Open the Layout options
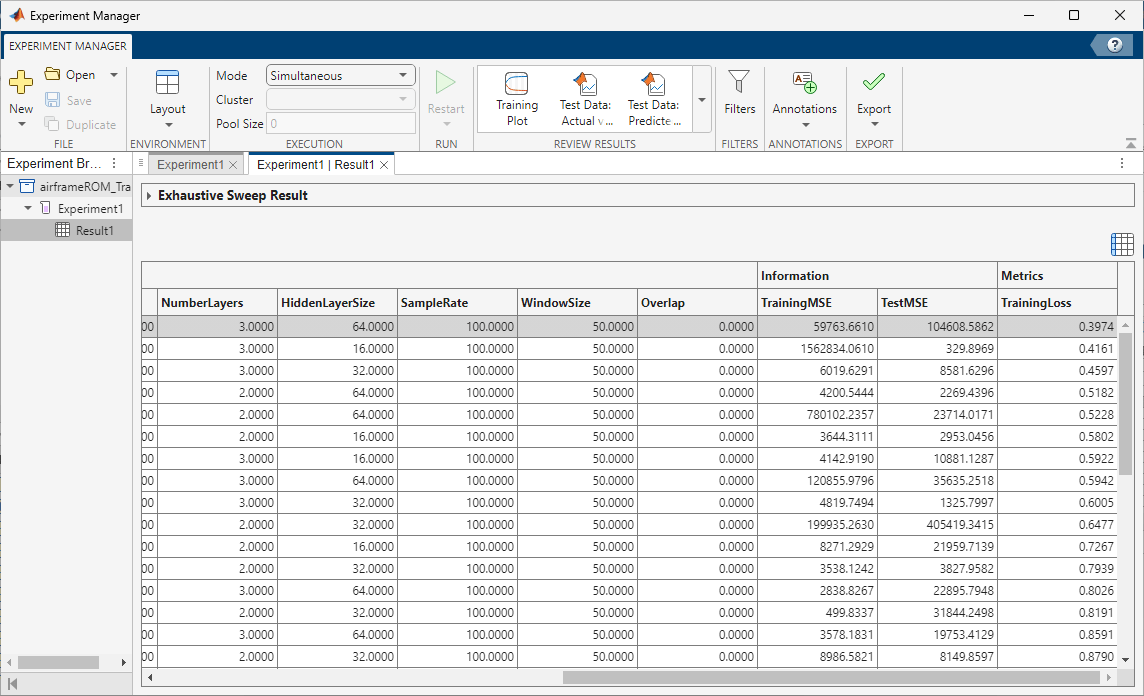This screenshot has height=696, width=1144. tap(167, 95)
